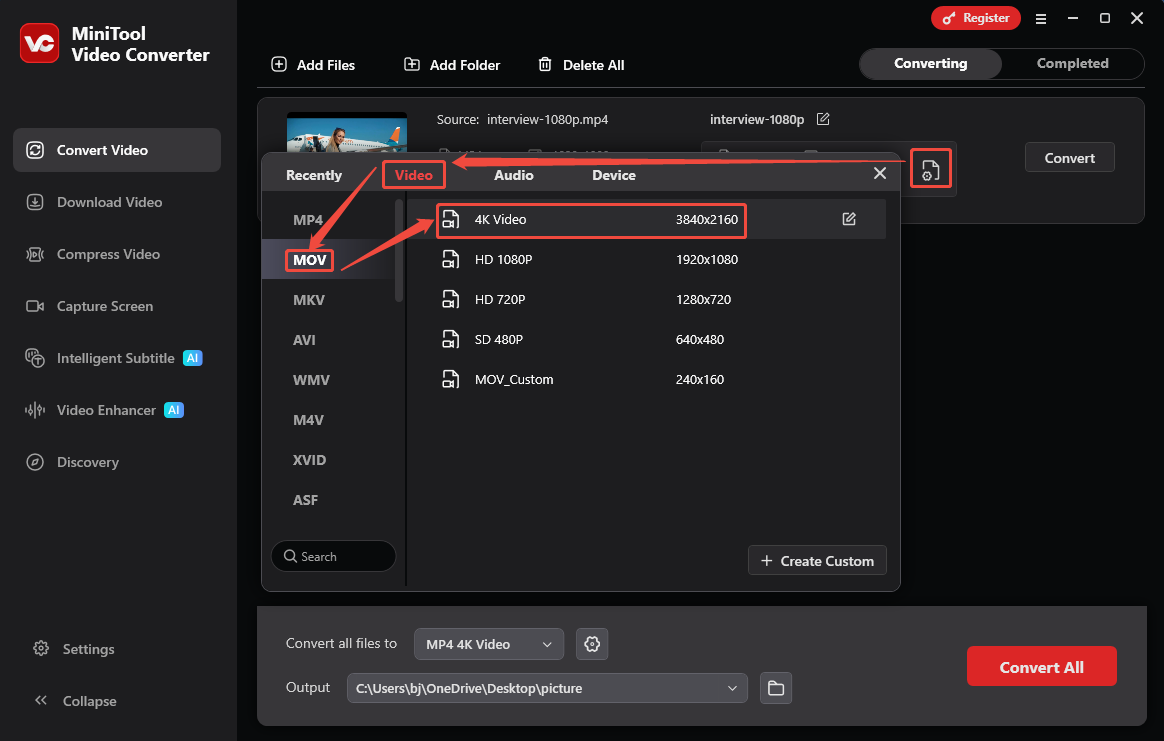
Task: Click the Download Video sidebar icon
Action: [x=35, y=202]
